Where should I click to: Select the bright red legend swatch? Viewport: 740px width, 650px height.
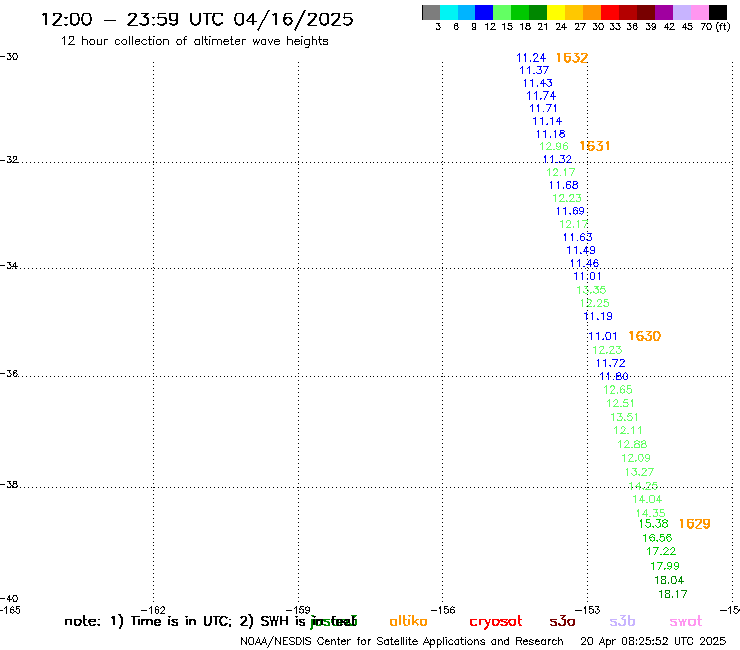pyautogui.click(x=610, y=12)
